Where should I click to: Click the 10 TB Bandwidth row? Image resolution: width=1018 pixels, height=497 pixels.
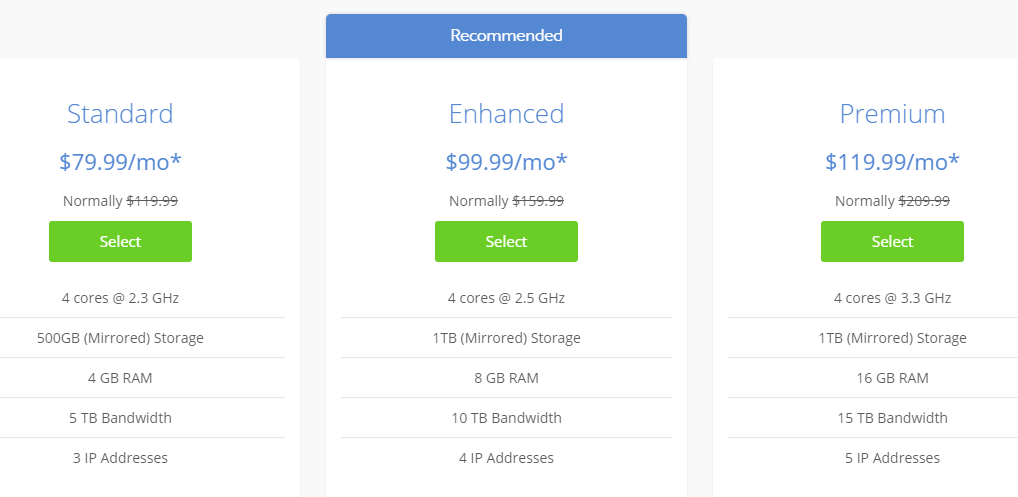[506, 418]
